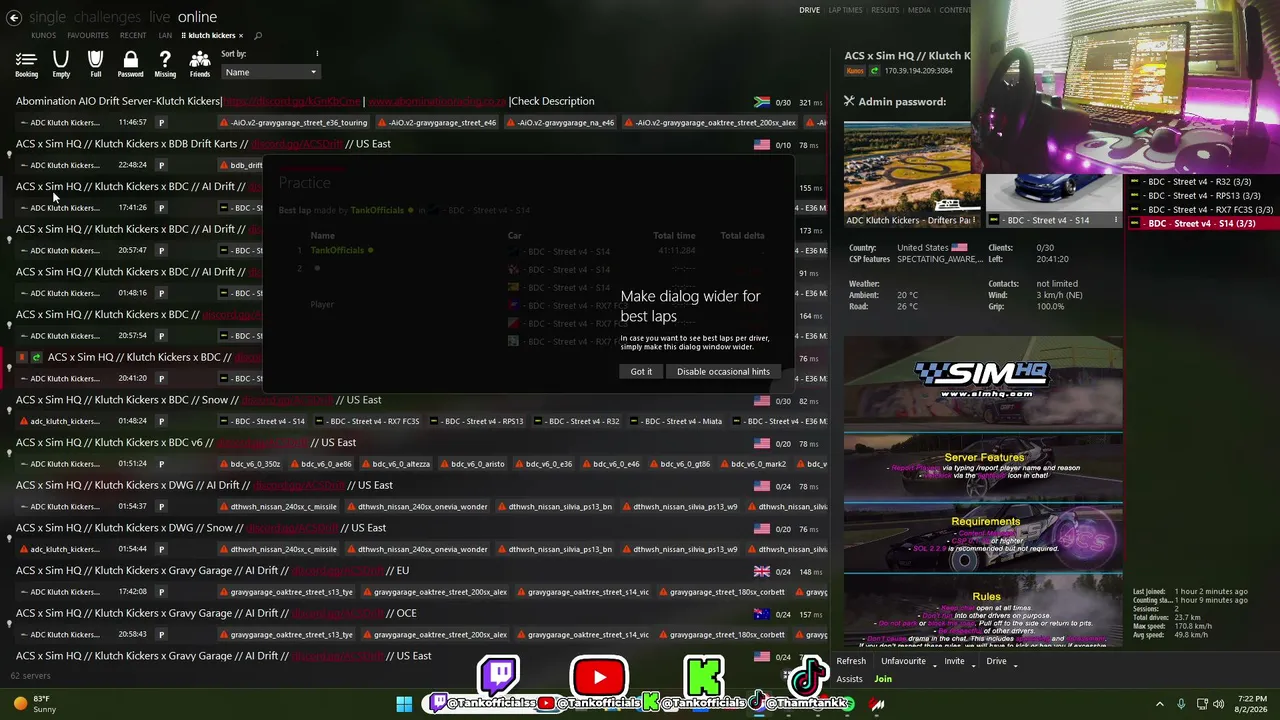Toggle the Full servers filter
Screen dimensions: 1280x720
(95, 64)
